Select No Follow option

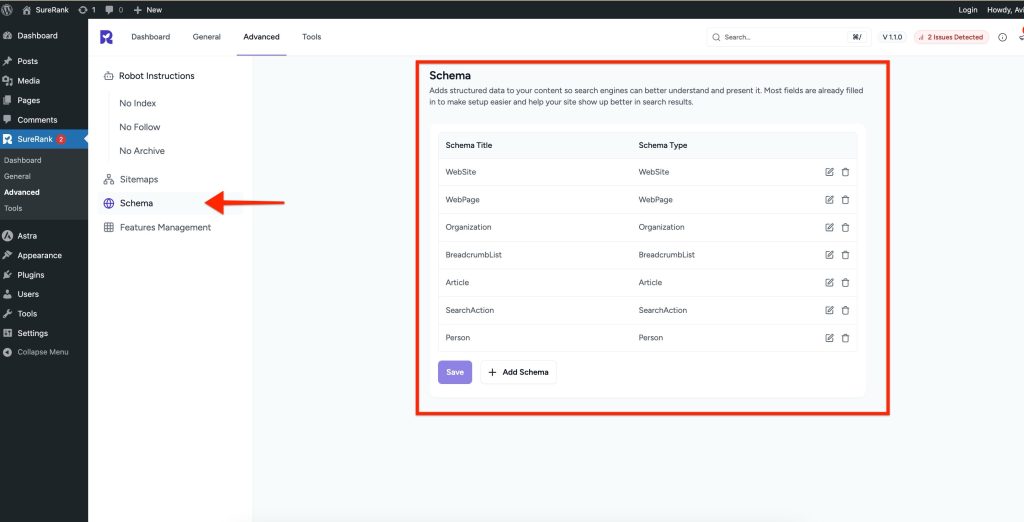coord(140,127)
